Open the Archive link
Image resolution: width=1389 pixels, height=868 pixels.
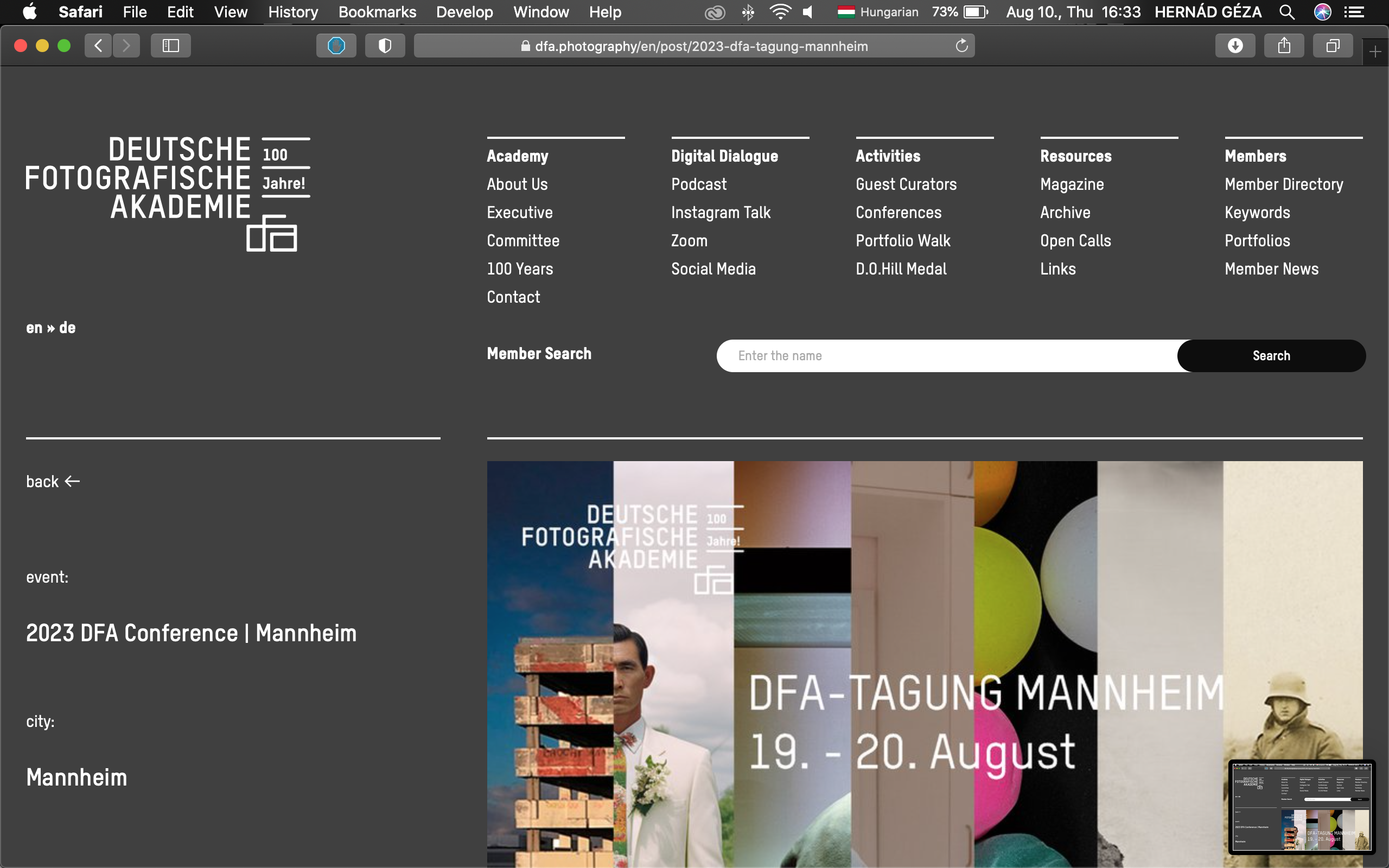coord(1065,213)
